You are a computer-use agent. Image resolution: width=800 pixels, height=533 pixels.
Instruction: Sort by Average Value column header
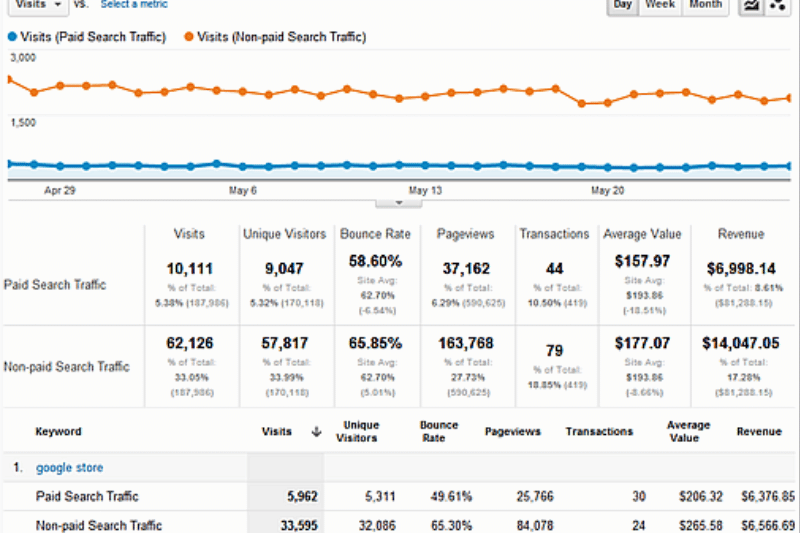click(688, 432)
